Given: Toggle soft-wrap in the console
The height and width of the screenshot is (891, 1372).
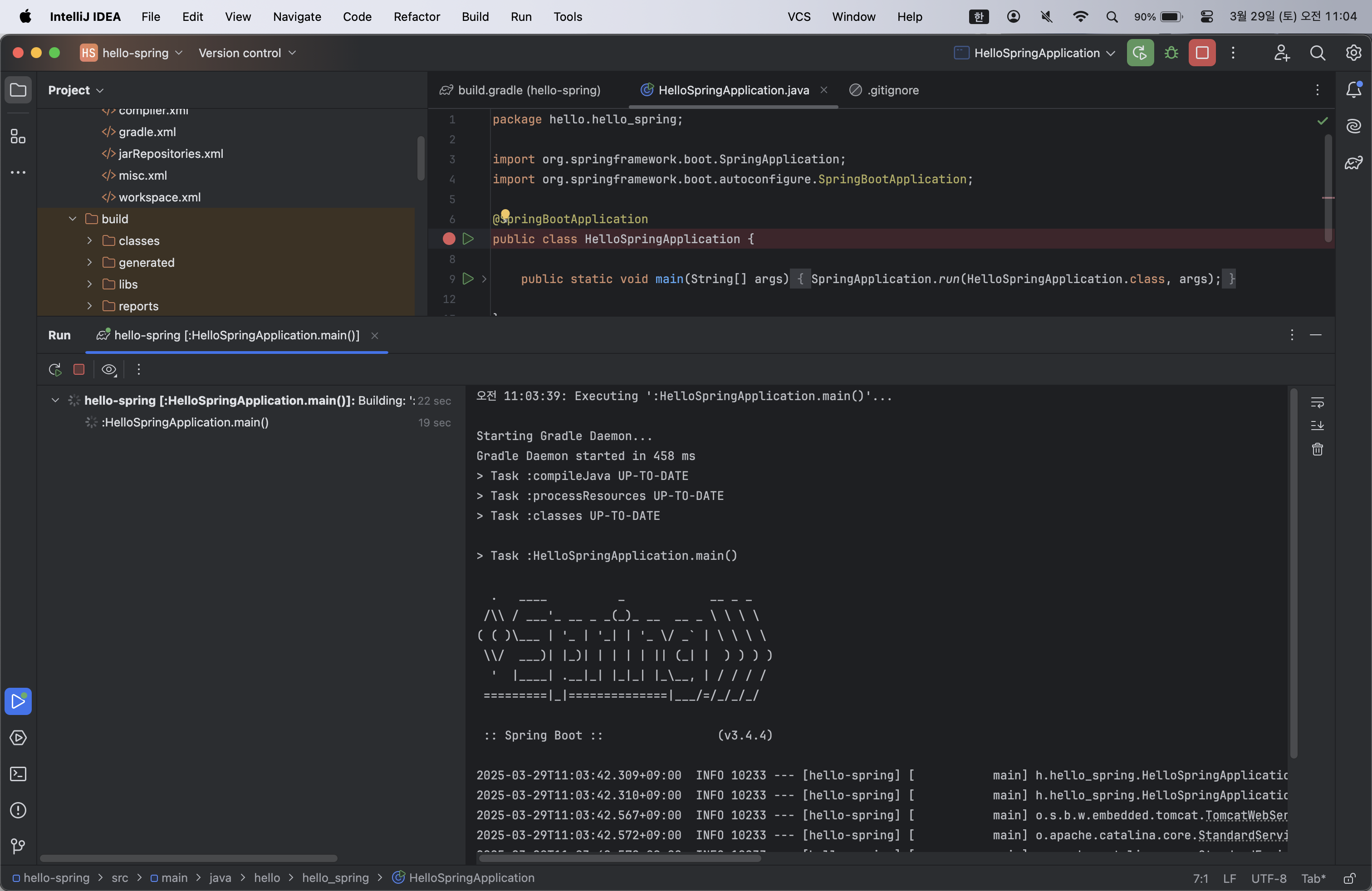Looking at the screenshot, I should pos(1317,402).
